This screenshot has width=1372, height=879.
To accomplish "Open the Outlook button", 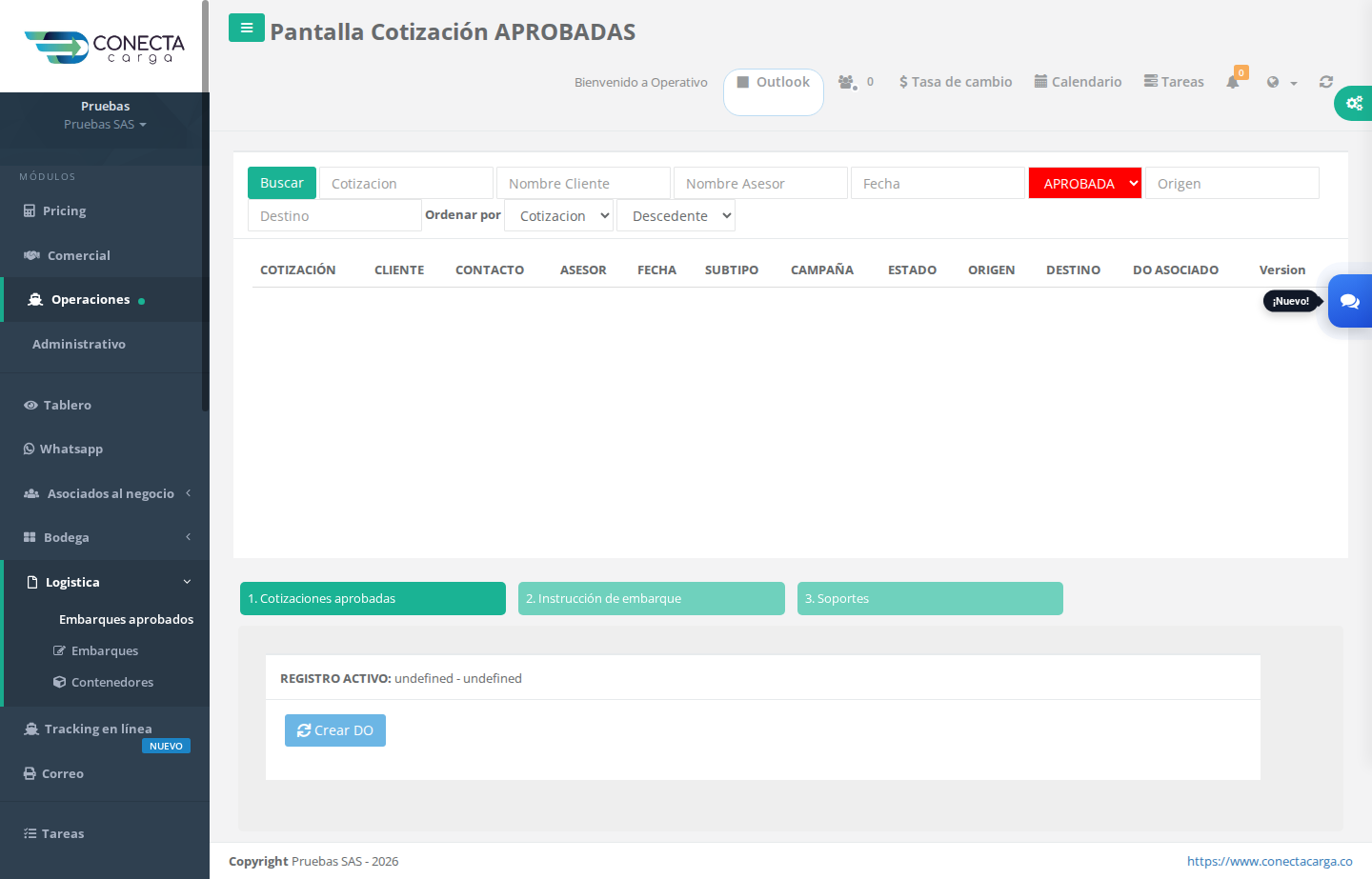I will [774, 91].
